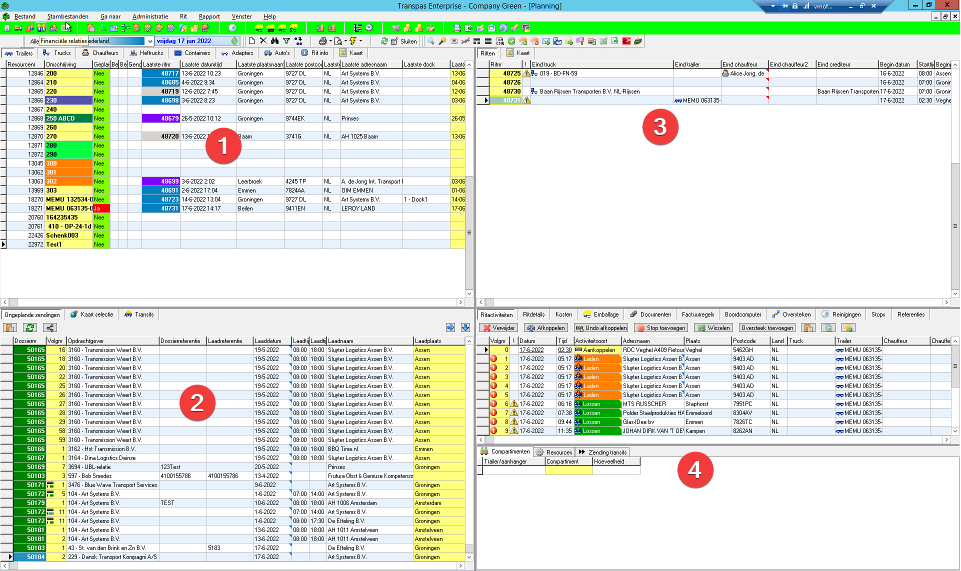Click the refresh arrows icon
Image resolution: width=961 pixels, height=571 pixels.
click(x=384, y=41)
